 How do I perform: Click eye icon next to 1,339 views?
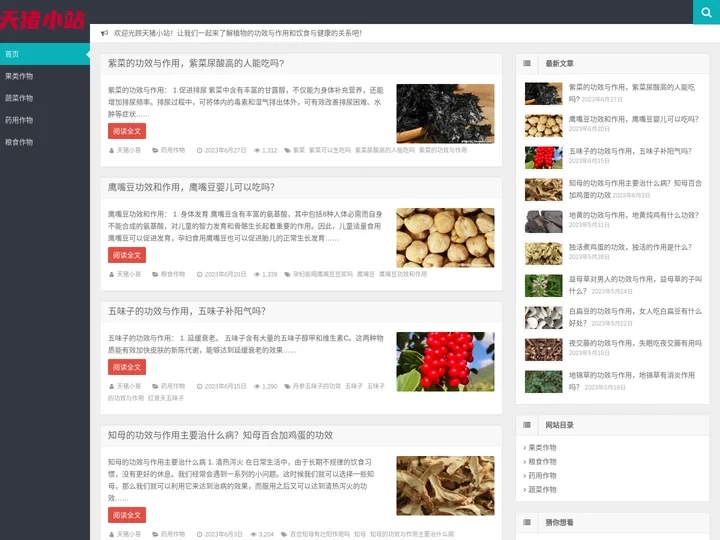click(x=257, y=274)
